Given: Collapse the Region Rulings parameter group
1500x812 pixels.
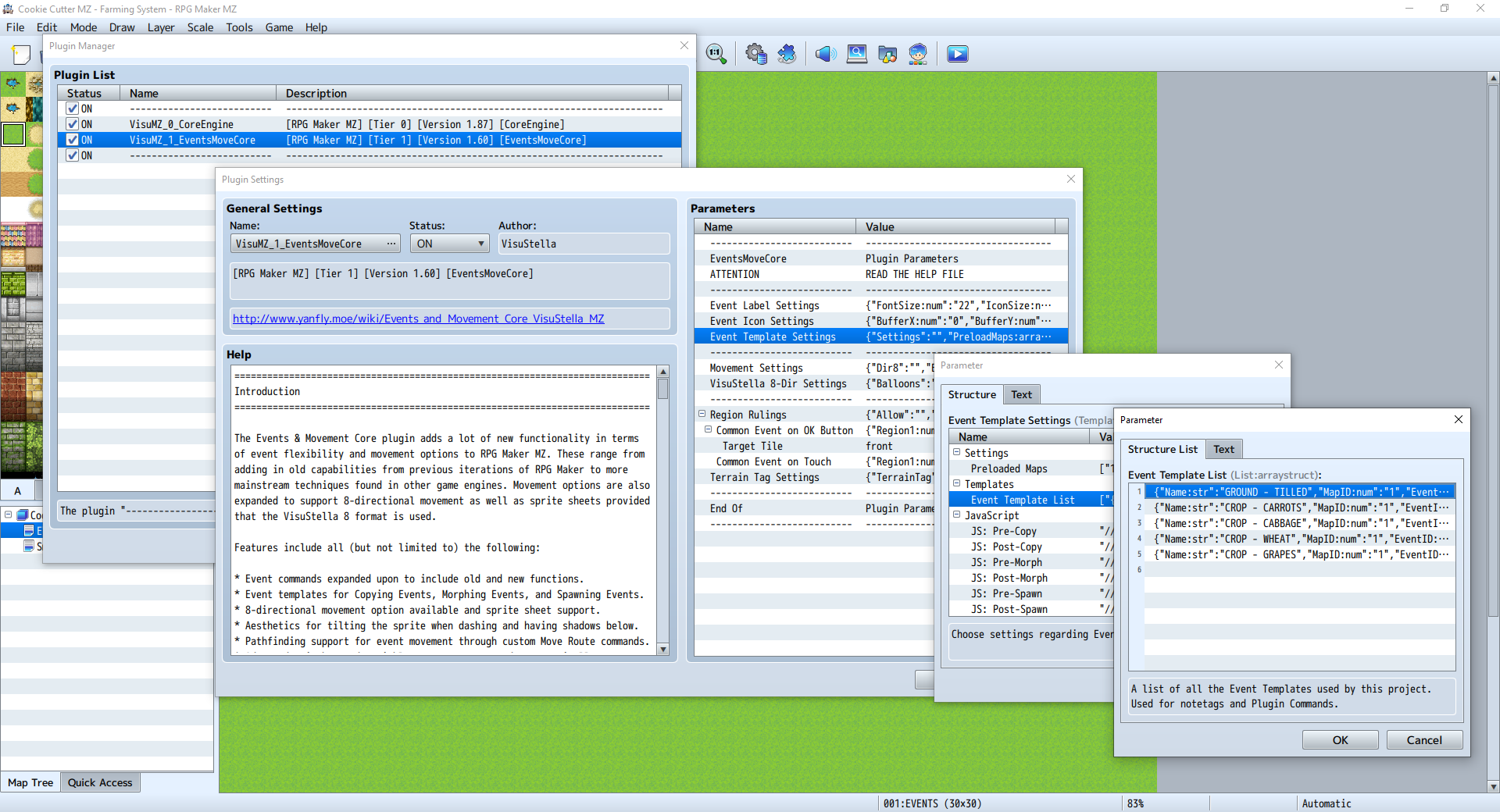Looking at the screenshot, I should [702, 414].
